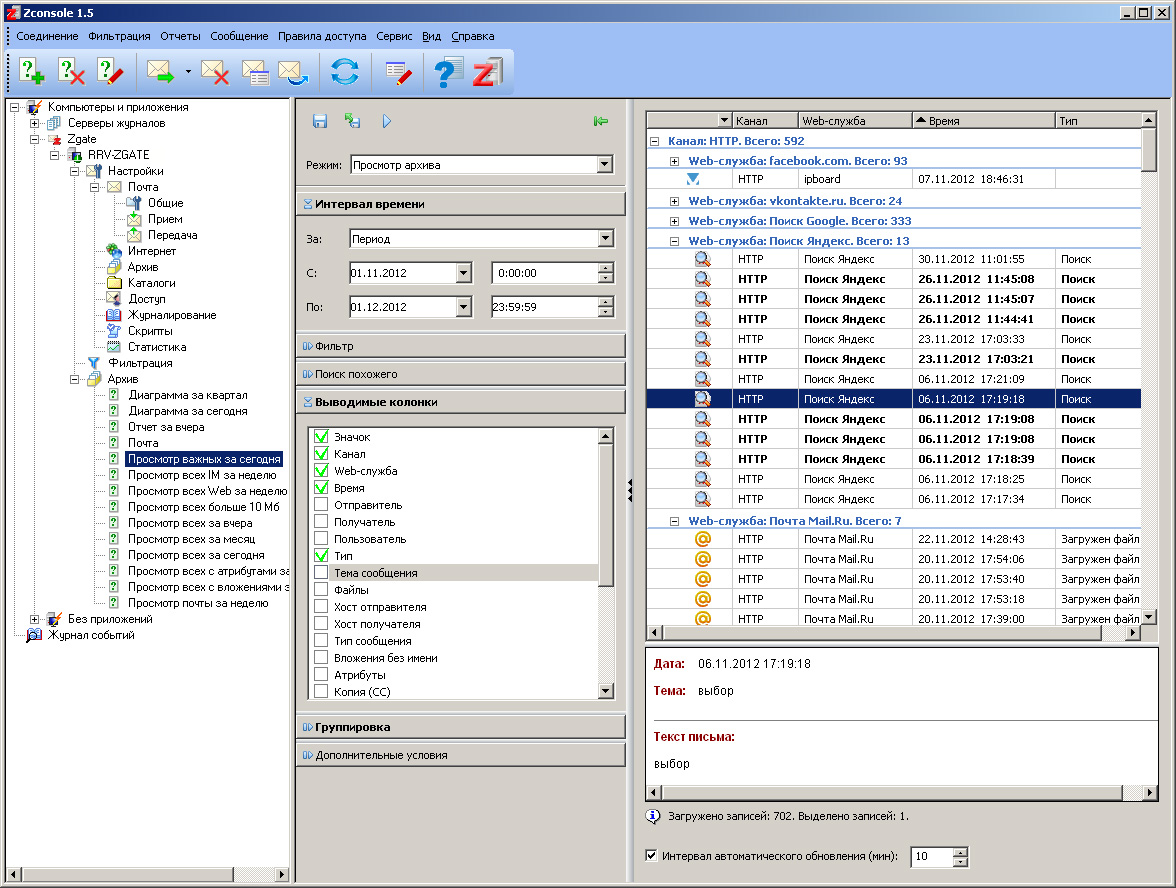This screenshot has height=888, width=1176.
Task: Open the Режим dropdown list
Action: [x=604, y=165]
